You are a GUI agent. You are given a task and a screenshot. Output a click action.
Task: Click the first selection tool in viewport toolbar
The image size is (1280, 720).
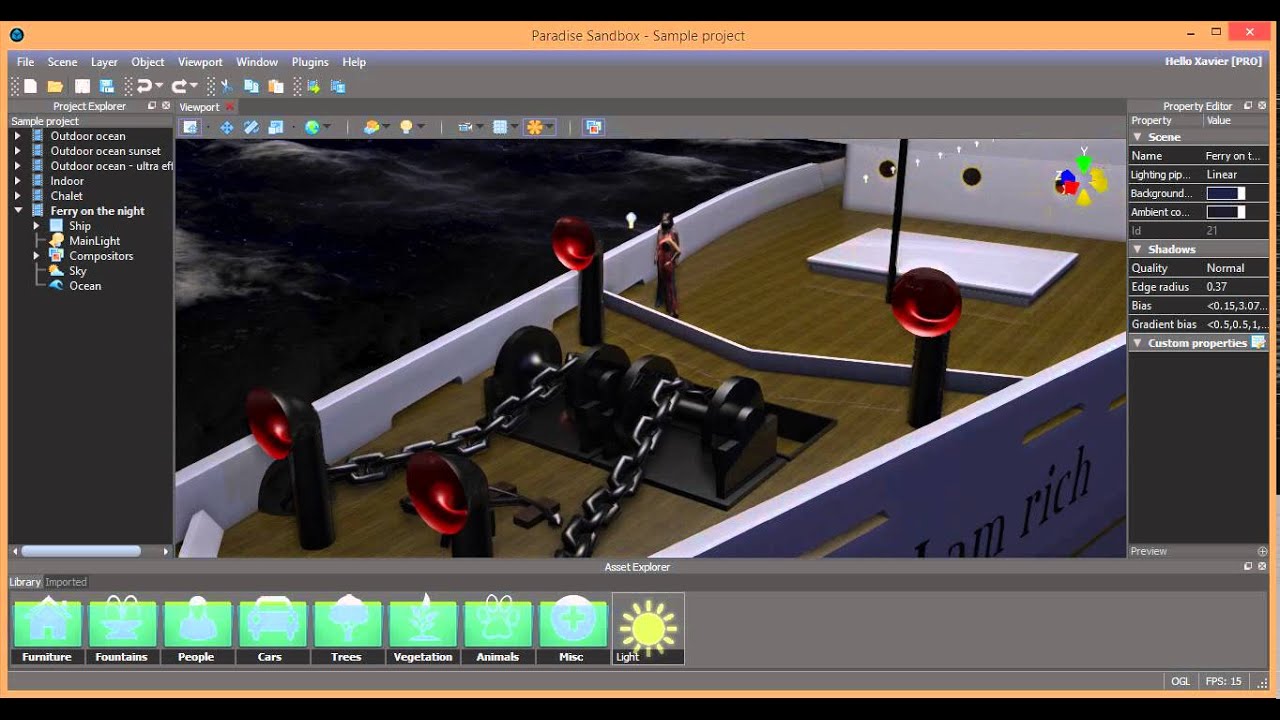(x=190, y=127)
